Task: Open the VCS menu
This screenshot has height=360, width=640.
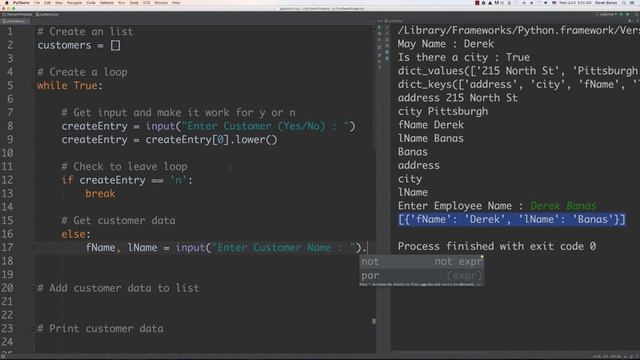Action: click(x=147, y=3)
